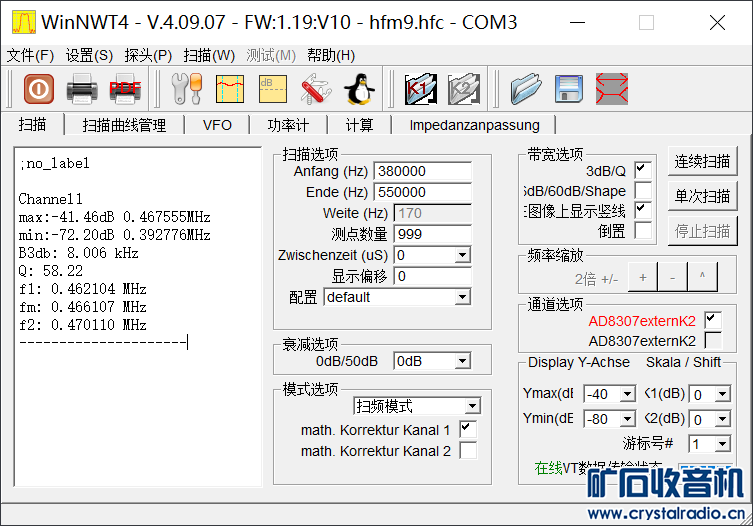This screenshot has width=753, height=526.
Task: Open the 0dB/50dB attenuation dropdown
Action: [x=462, y=361]
